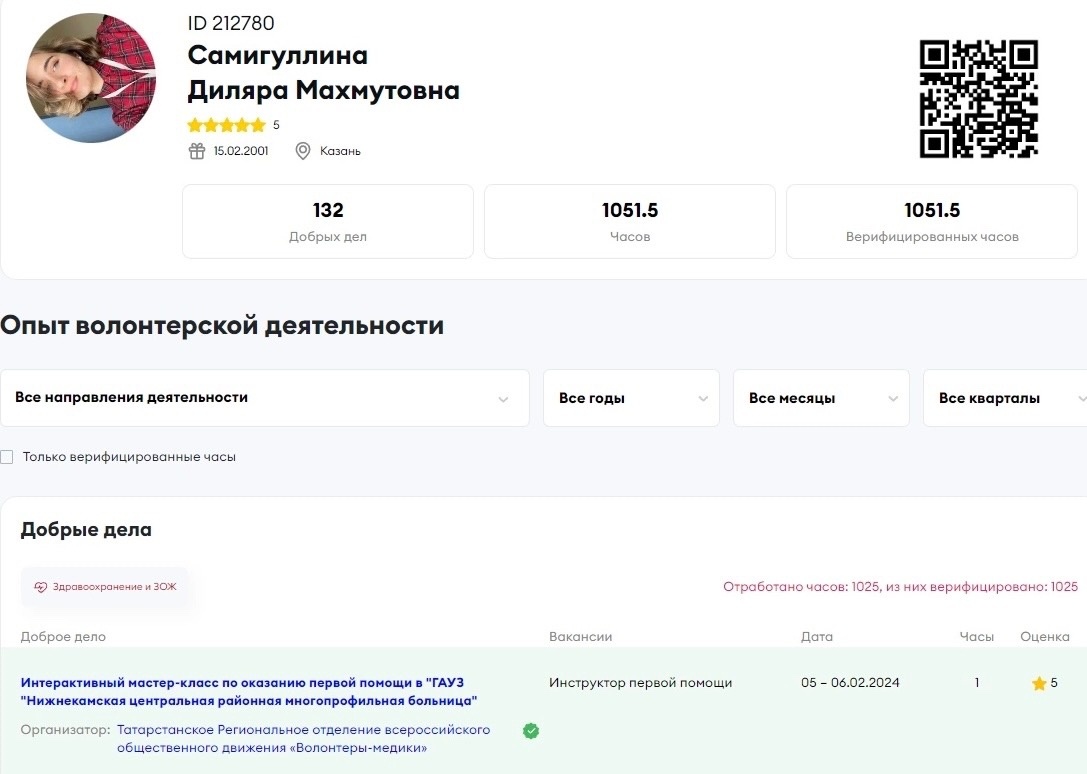The height and width of the screenshot is (774, 1087).
Task: Open Все направления деятельности dropdown
Action: 264,398
